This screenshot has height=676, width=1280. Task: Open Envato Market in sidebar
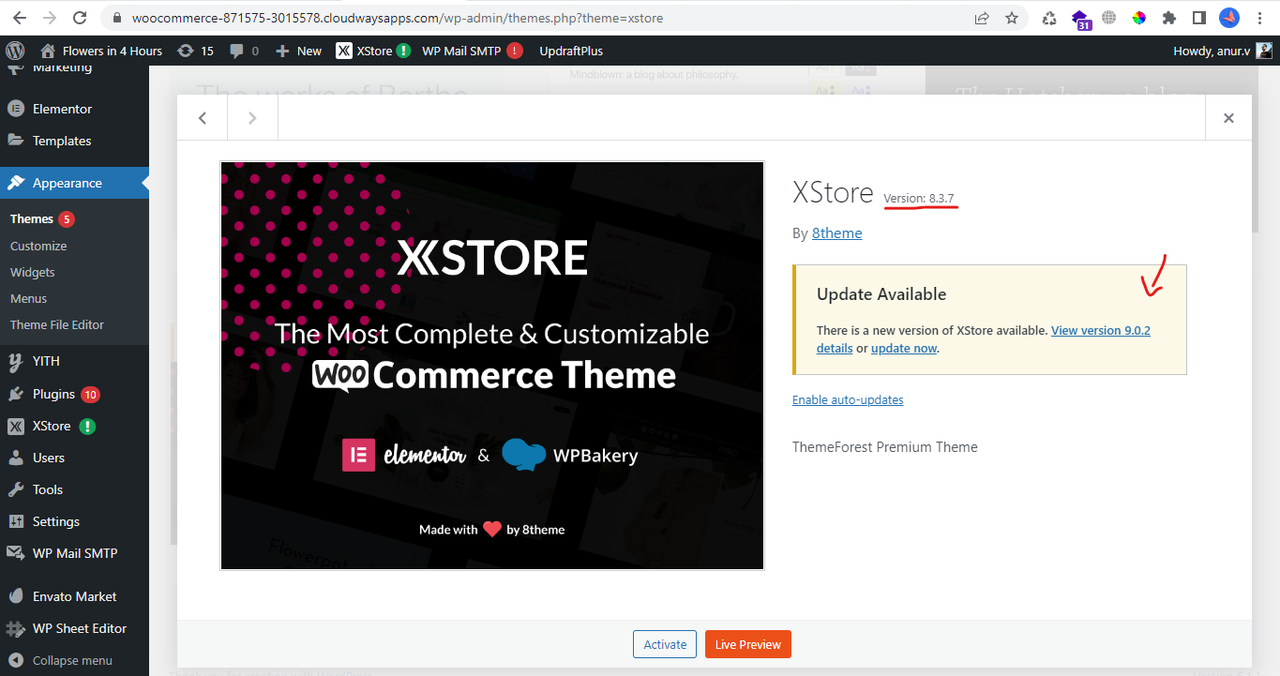coord(74,597)
